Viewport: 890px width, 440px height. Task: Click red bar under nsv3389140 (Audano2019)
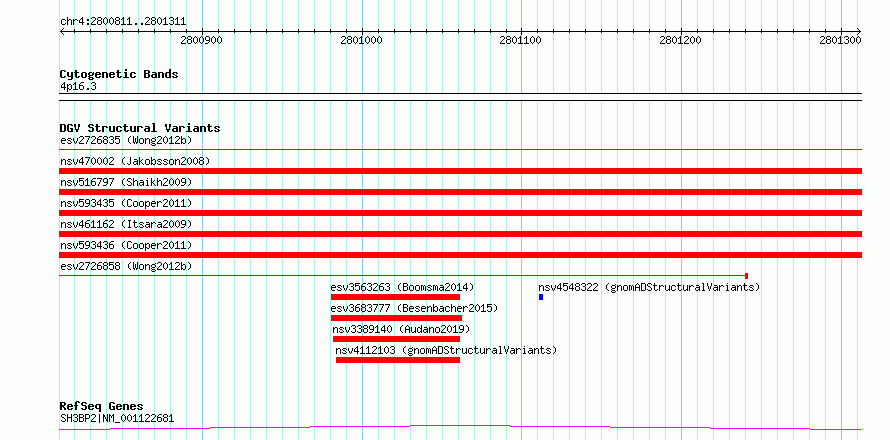[396, 339]
